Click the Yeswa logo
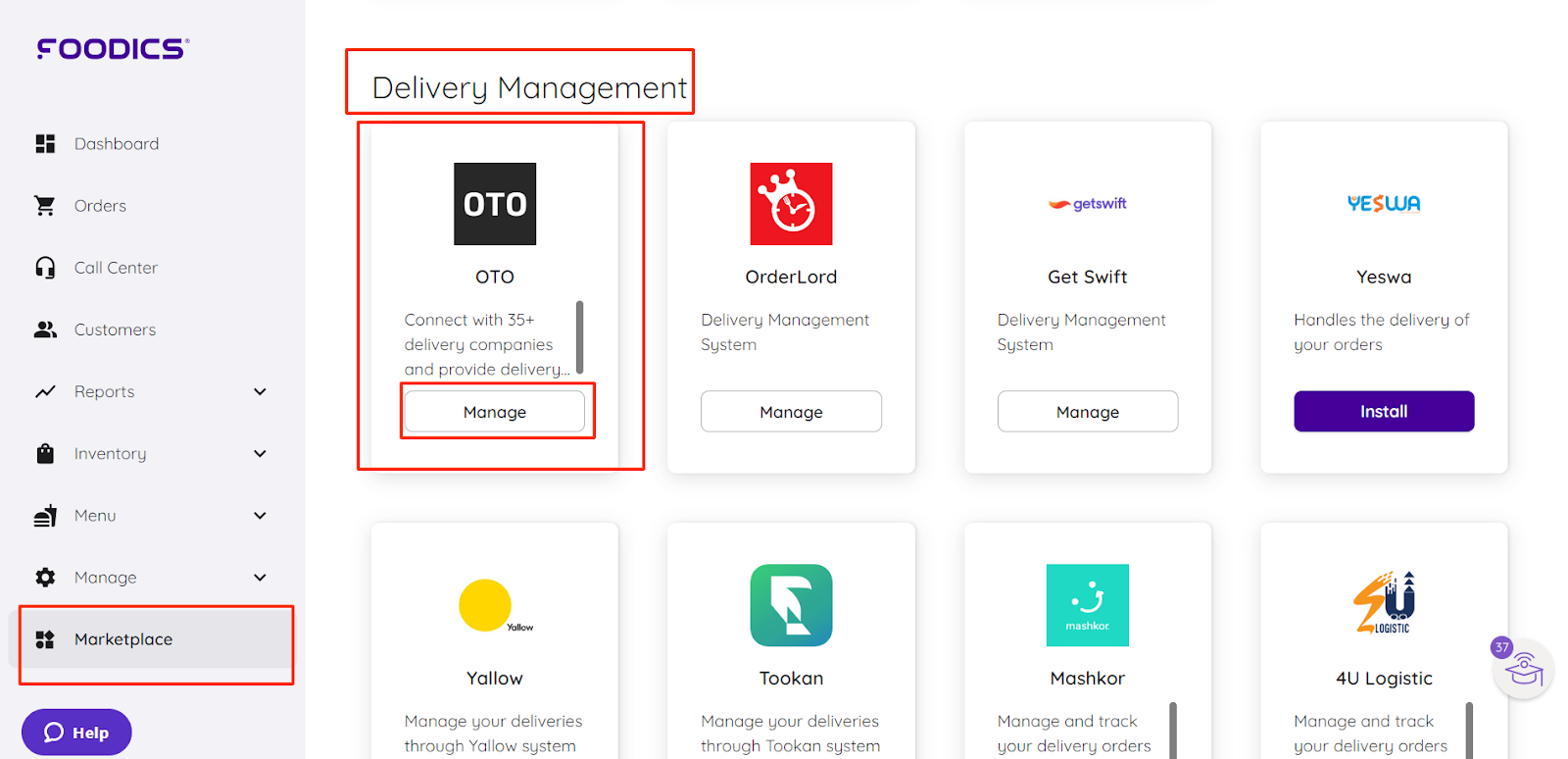1568x759 pixels. coord(1384,204)
